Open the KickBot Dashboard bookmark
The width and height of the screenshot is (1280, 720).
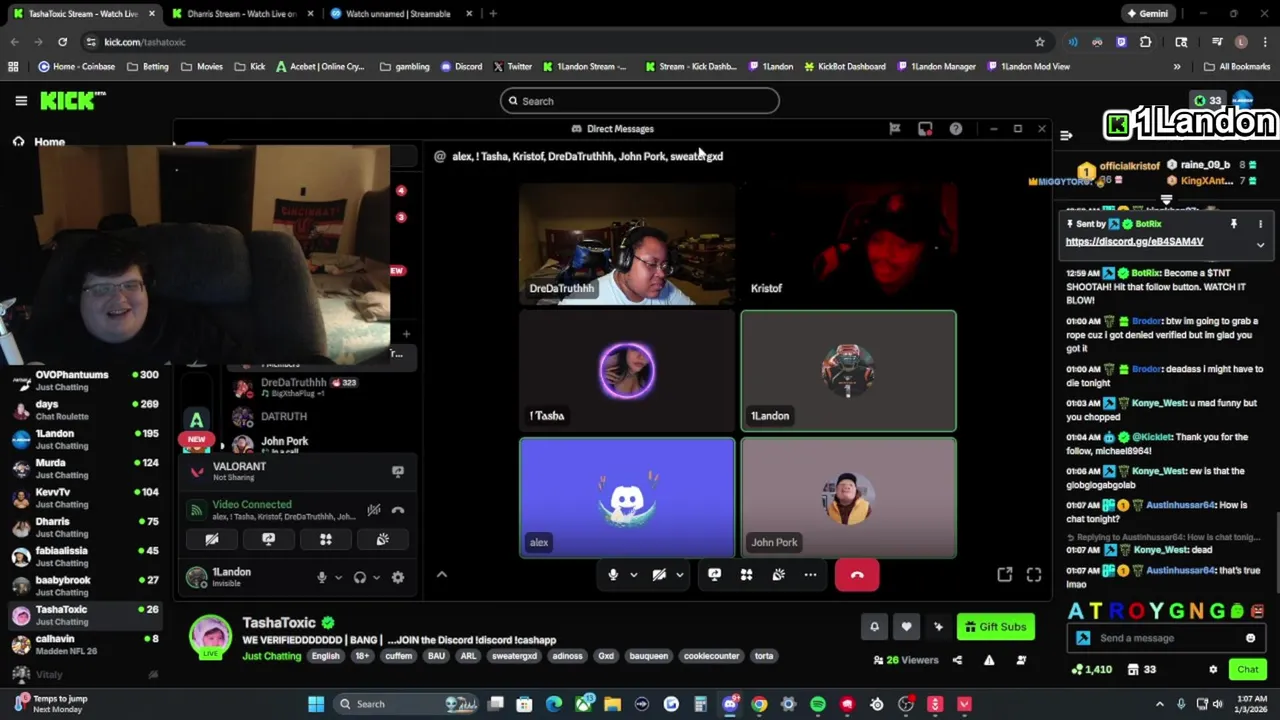point(844,67)
